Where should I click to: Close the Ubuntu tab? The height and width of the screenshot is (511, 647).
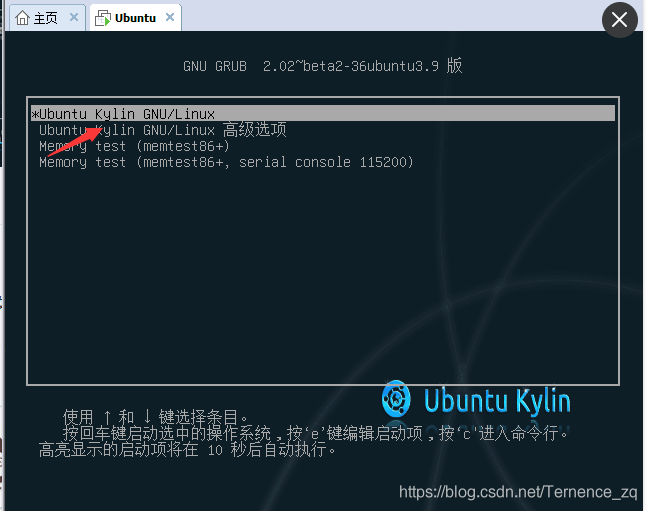tap(170, 17)
